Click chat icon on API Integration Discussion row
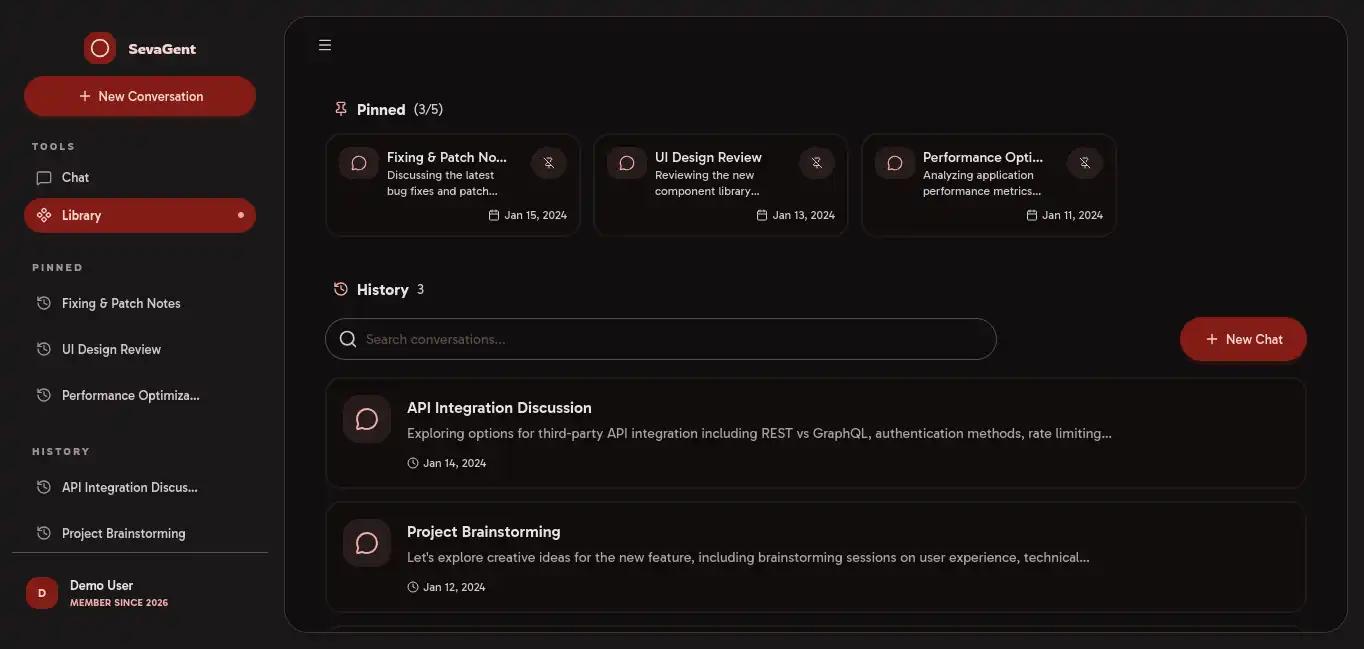 pyautogui.click(x=367, y=419)
